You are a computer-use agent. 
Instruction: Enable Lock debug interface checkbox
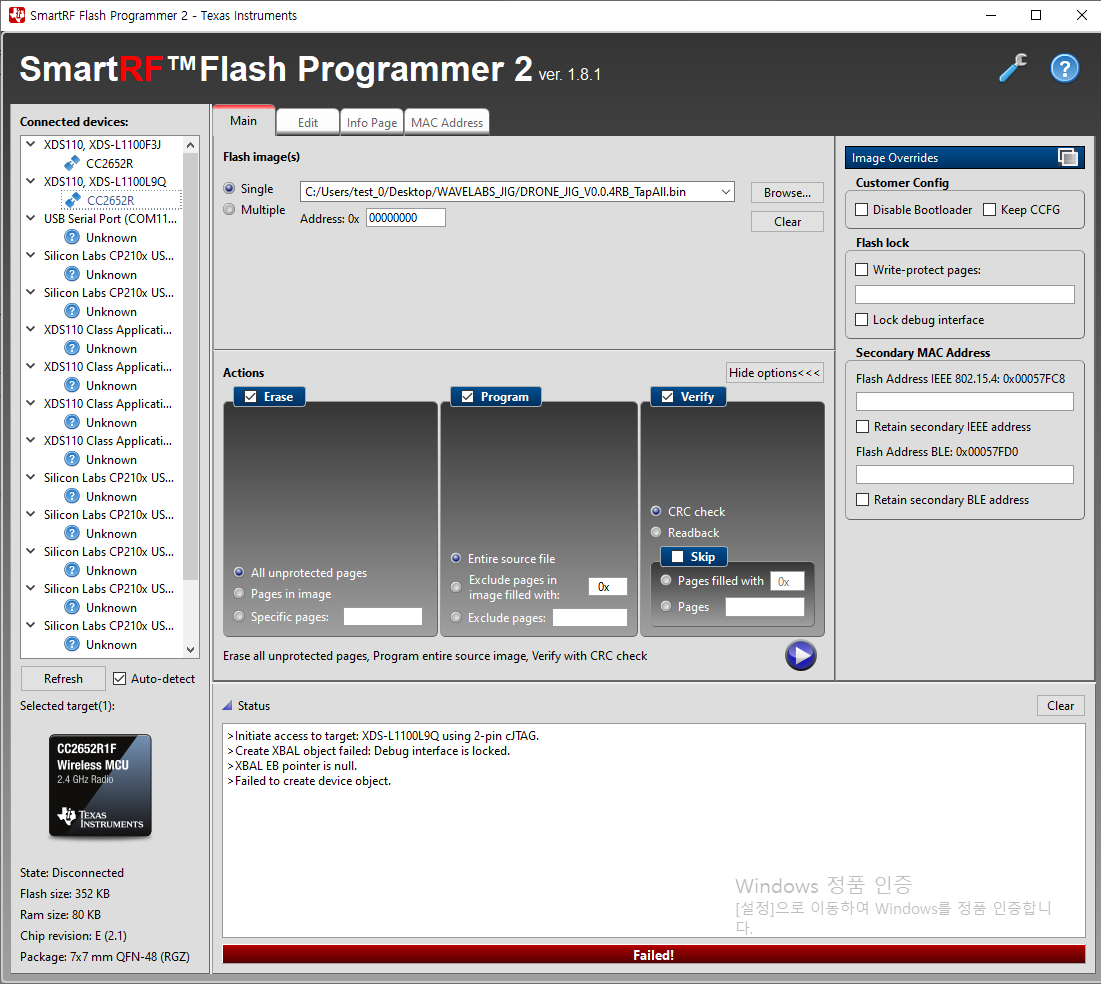click(862, 320)
